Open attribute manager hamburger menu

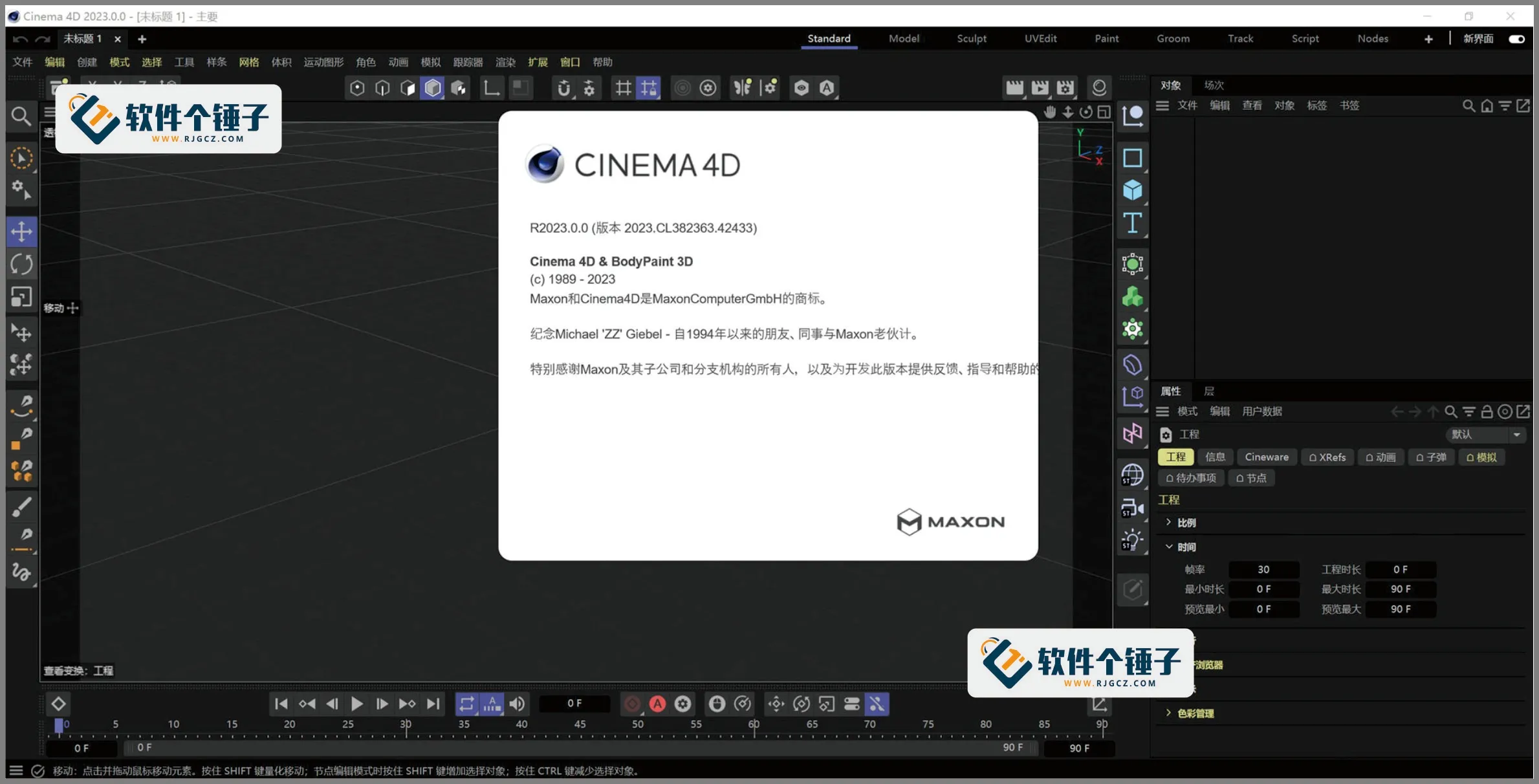[x=1162, y=411]
